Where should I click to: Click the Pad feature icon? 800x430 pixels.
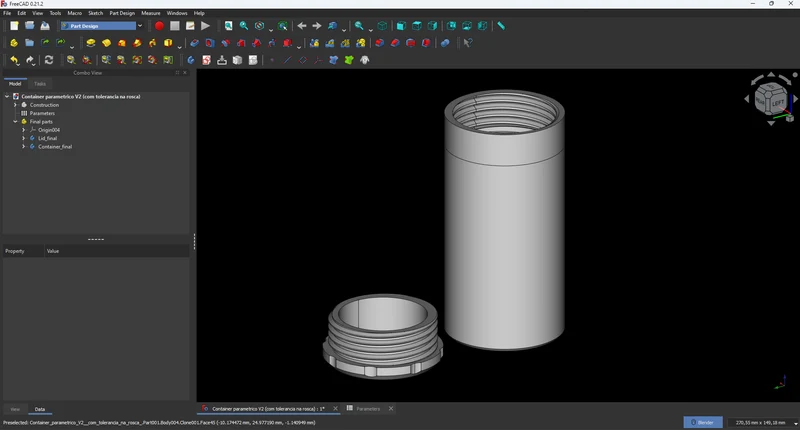click(91, 43)
